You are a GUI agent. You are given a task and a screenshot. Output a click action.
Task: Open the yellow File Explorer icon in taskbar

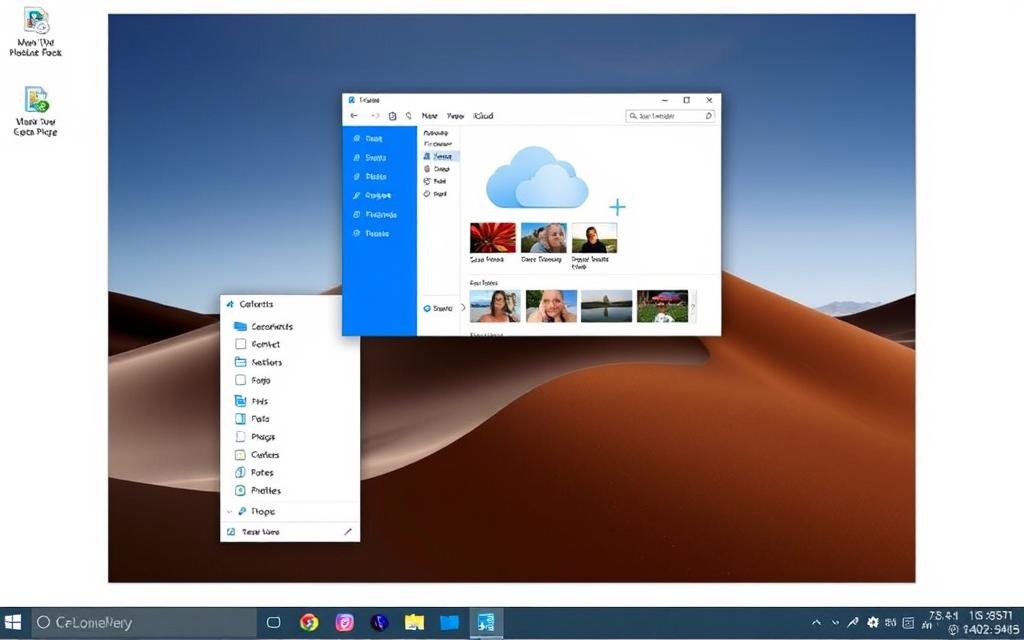click(x=414, y=622)
